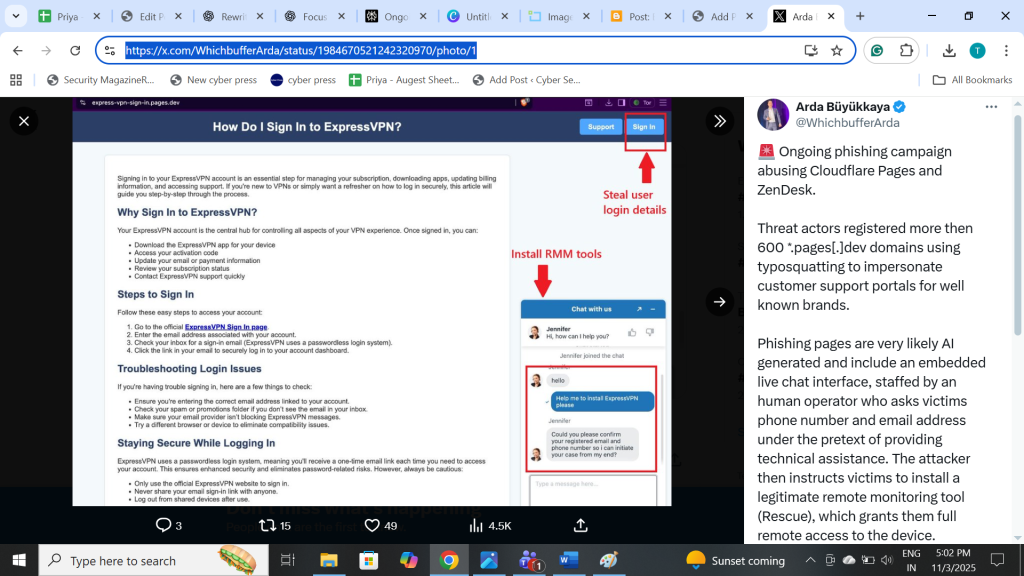Go to next photo with right arrow
Viewport: 1024px width, 576px height.
(719, 301)
